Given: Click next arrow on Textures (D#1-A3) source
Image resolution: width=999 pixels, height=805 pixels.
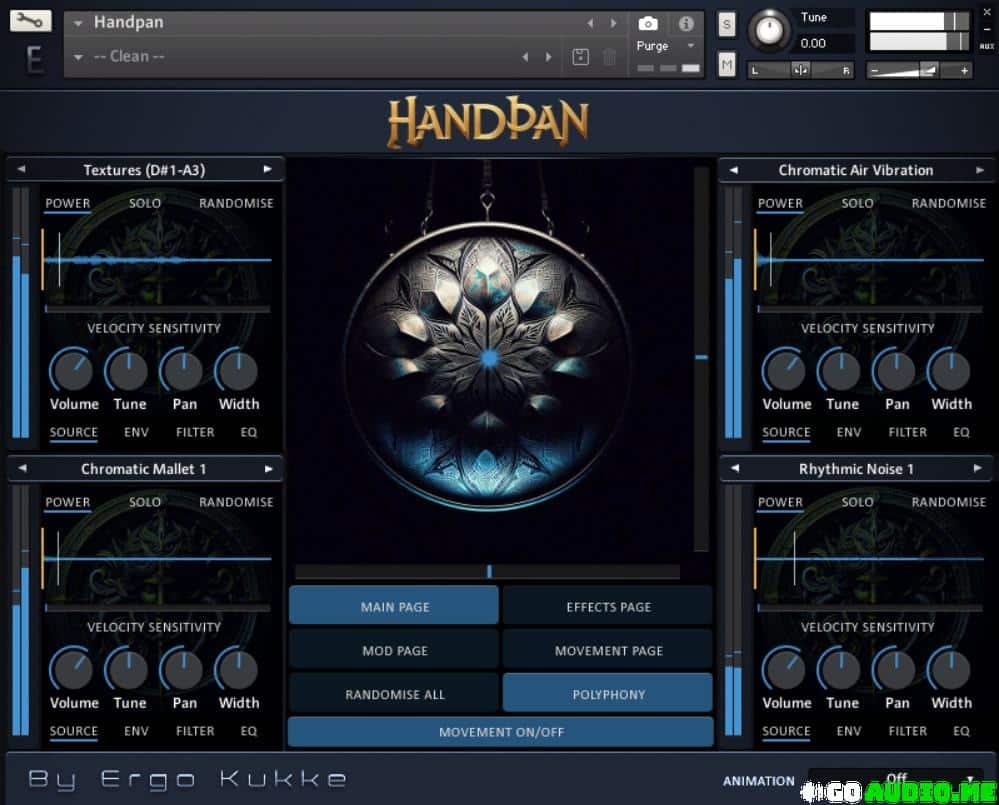Looking at the screenshot, I should pos(268,170).
